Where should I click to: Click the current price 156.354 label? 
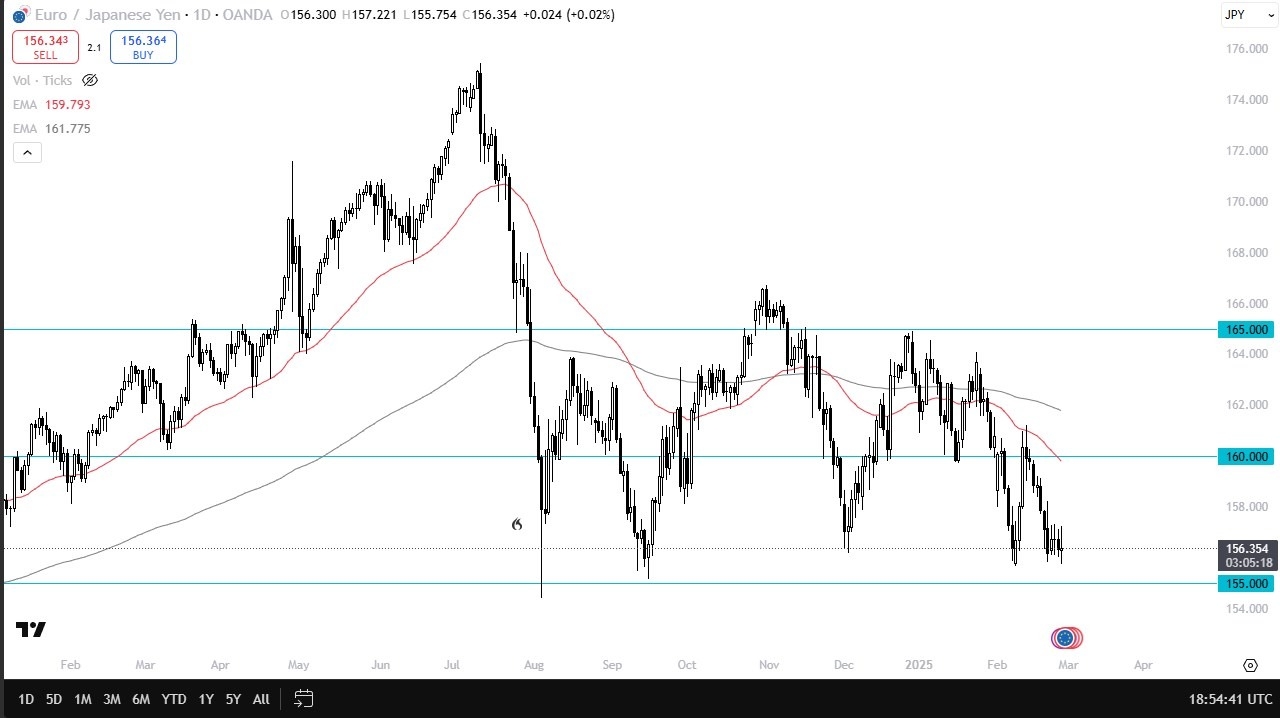1246,548
